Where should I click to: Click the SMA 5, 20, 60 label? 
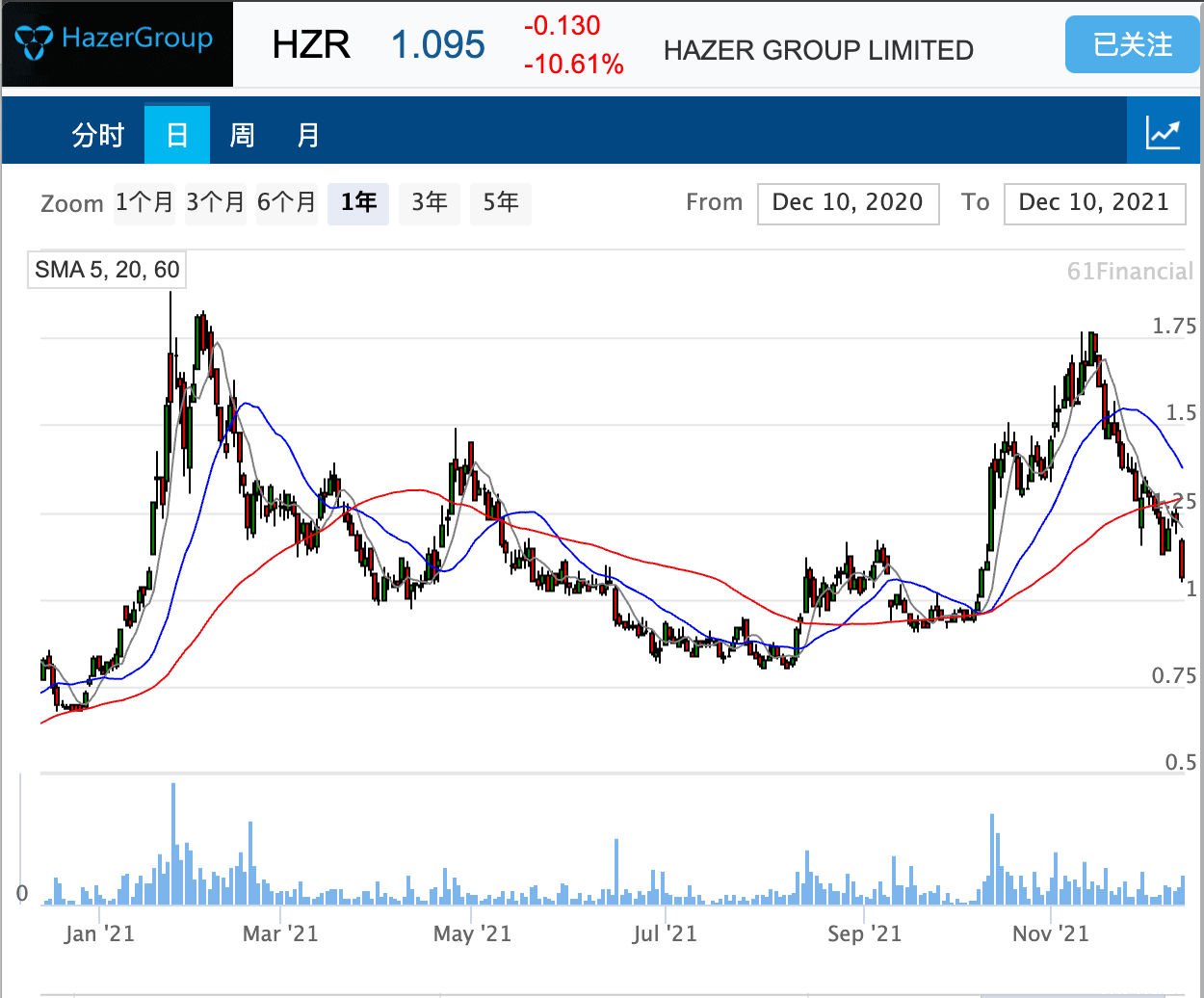click(x=107, y=270)
